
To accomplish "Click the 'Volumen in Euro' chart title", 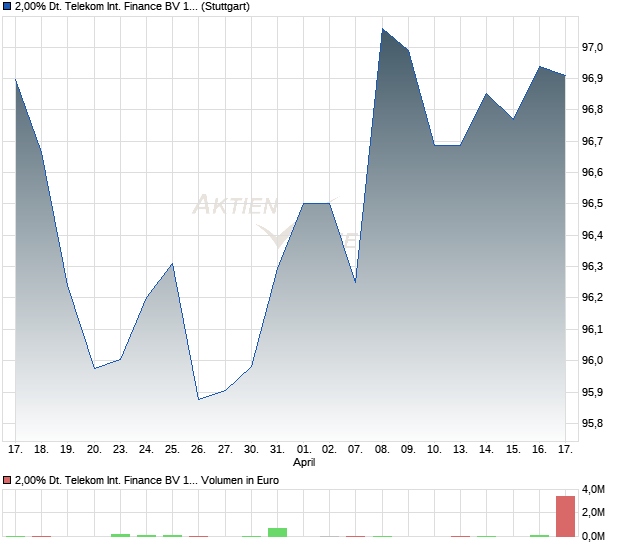I will tap(240, 480).
